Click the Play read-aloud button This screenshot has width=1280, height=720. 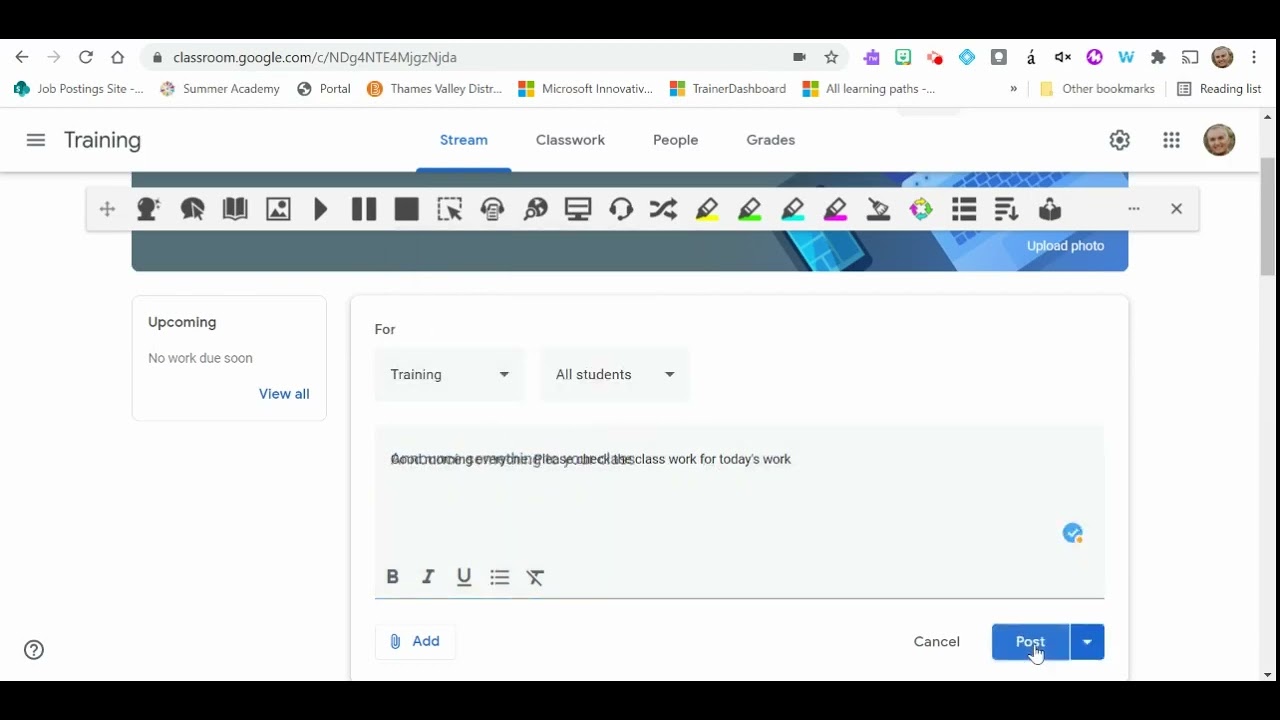(321, 209)
